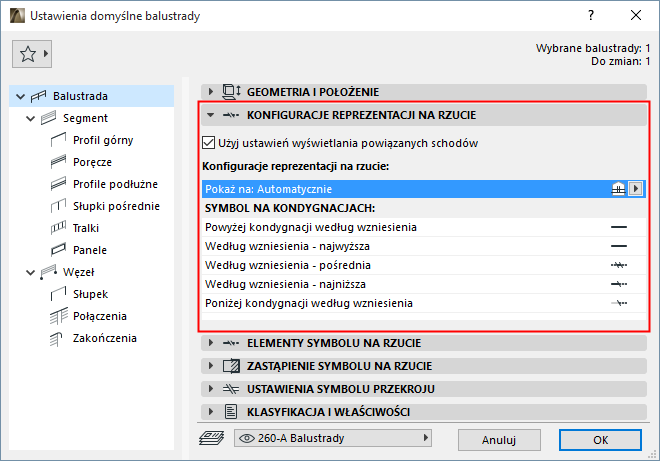Click the Zakończenia endings icon

(x=56, y=338)
